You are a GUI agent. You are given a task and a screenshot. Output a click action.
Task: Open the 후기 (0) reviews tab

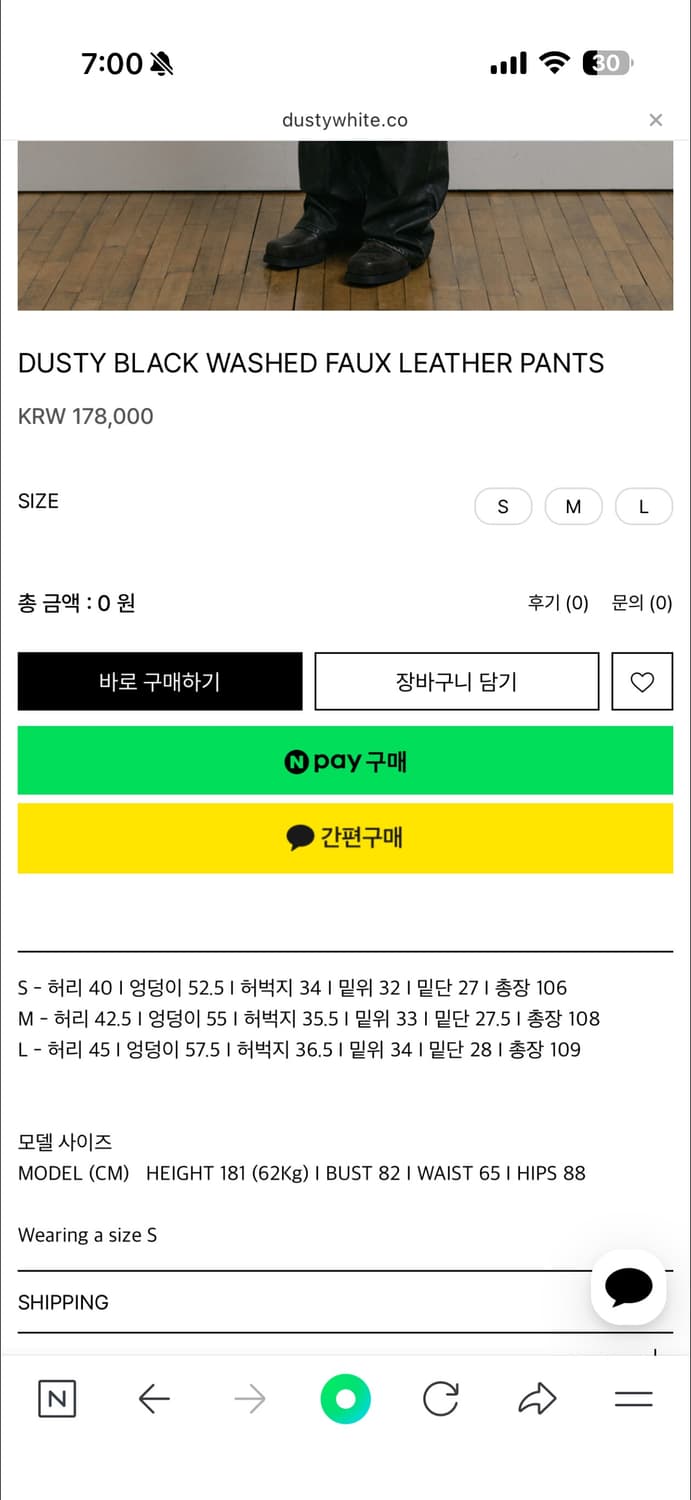point(557,603)
